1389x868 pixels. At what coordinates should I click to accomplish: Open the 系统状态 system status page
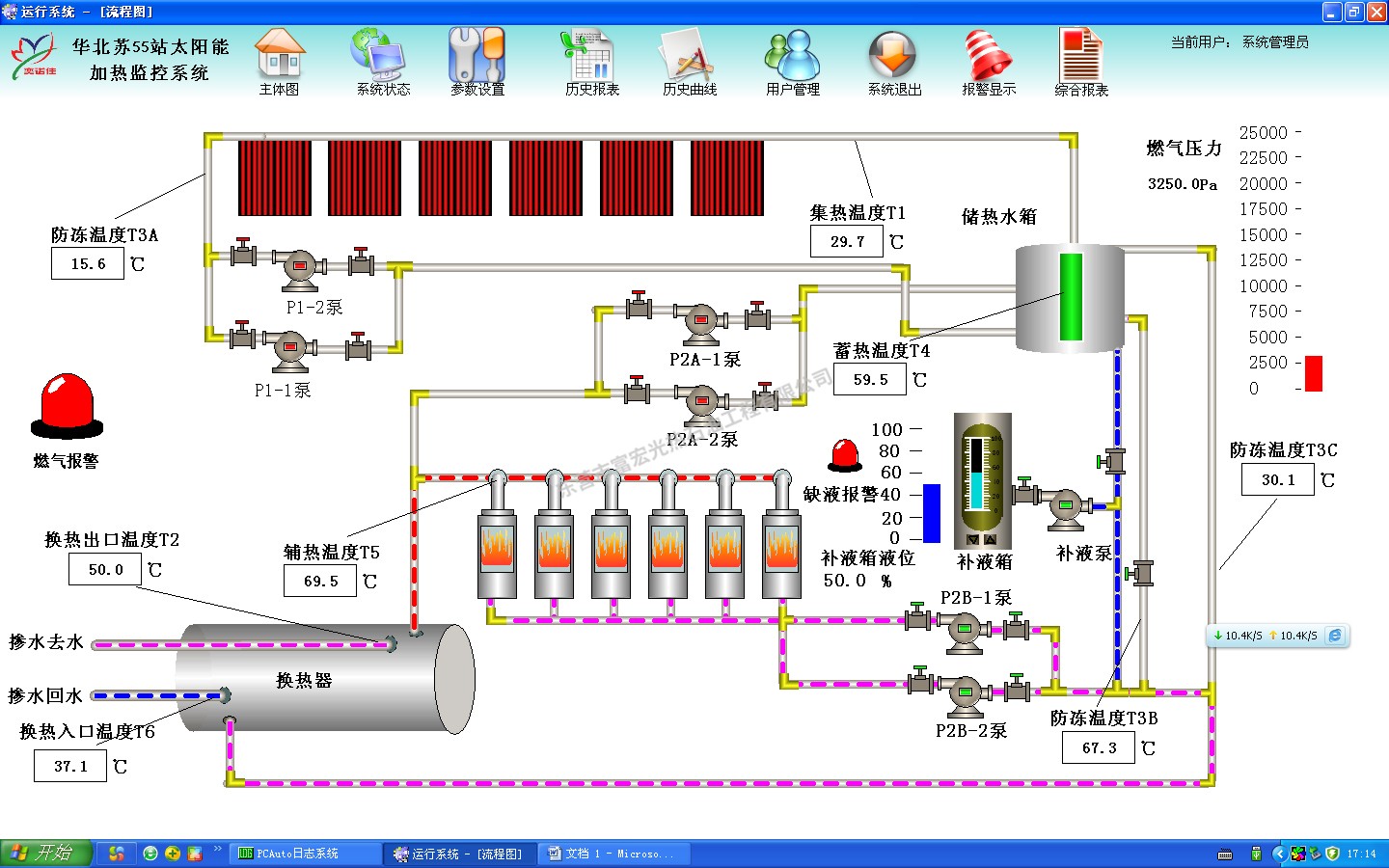(382, 58)
